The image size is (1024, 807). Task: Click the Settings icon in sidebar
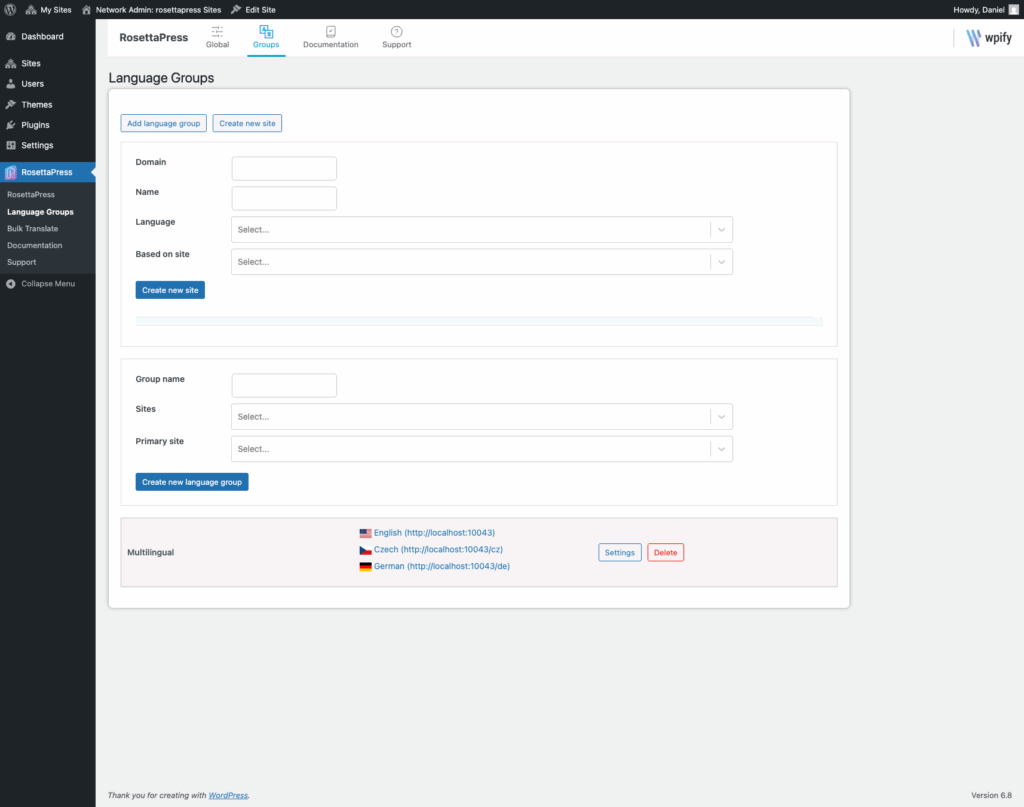(11, 145)
